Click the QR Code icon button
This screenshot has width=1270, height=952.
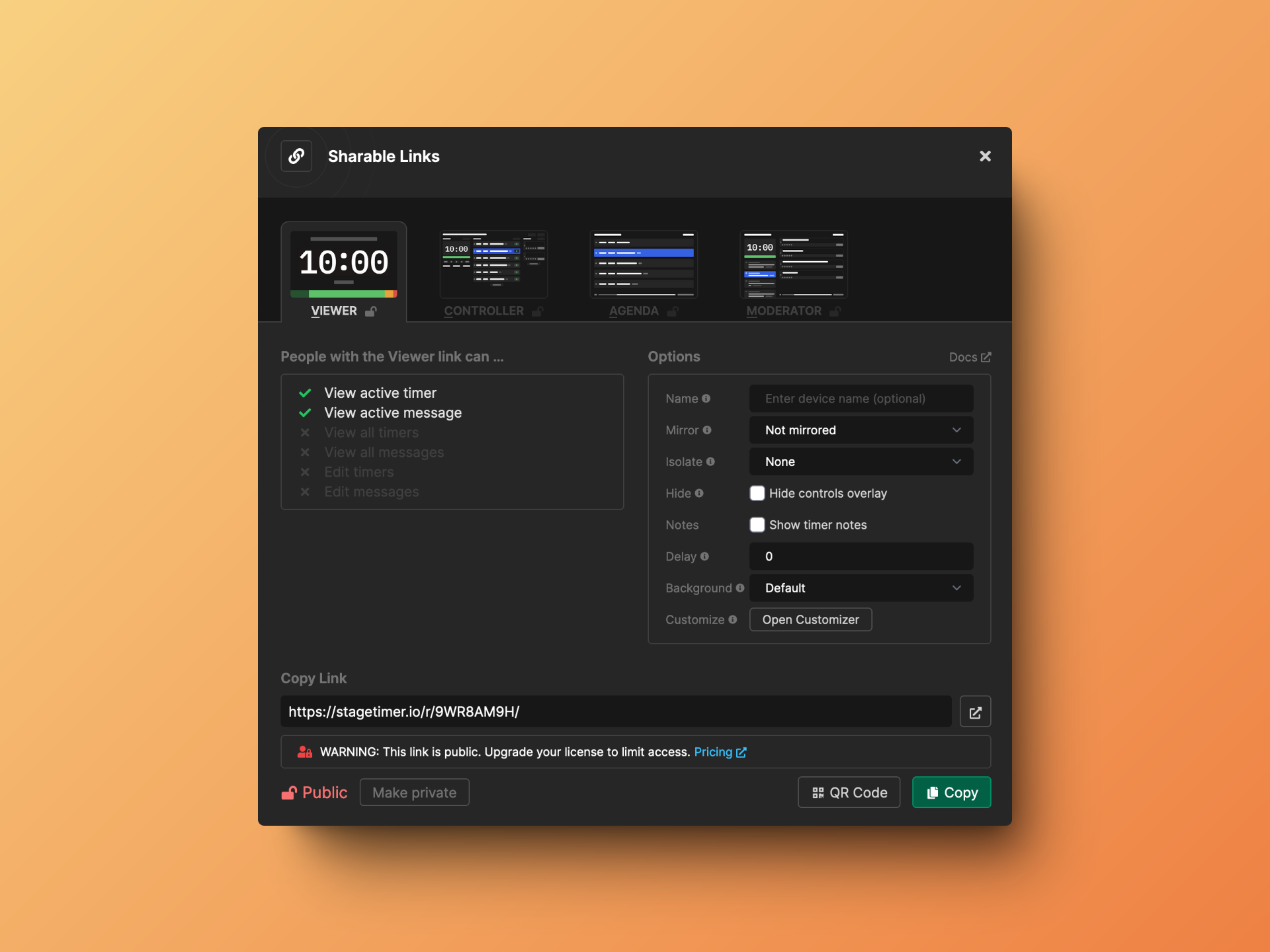[849, 792]
